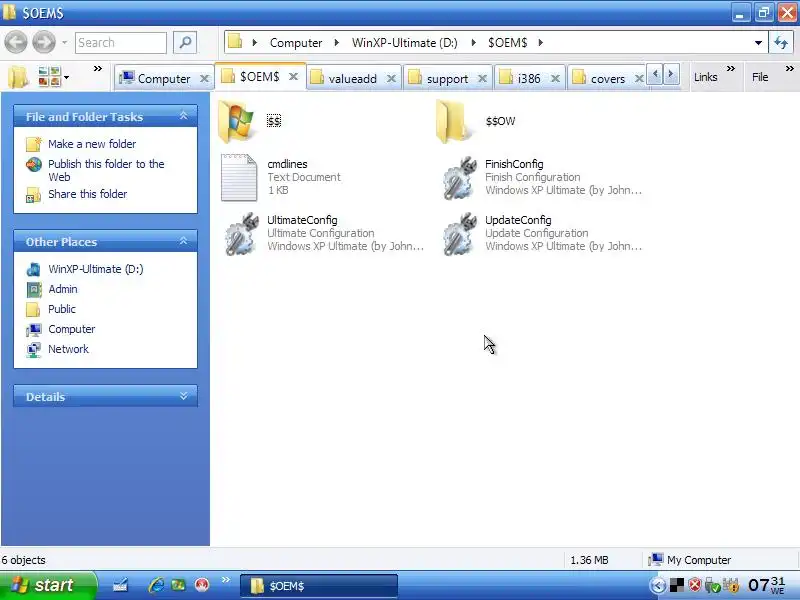The image size is (800, 600).
Task: Click the $OEM$ taskbar button
Action: [x=318, y=586]
